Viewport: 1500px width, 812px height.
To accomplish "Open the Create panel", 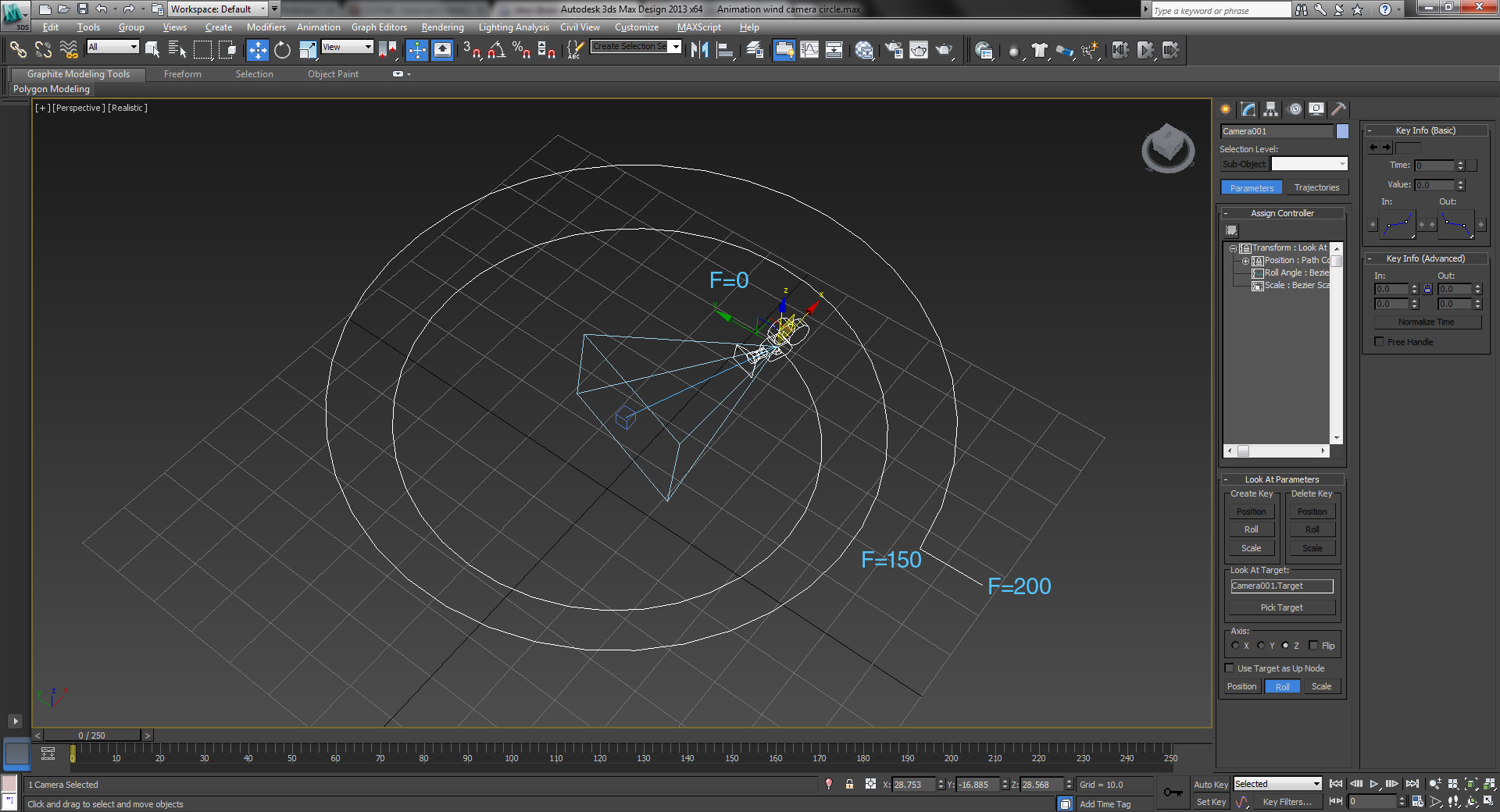I will click(x=1226, y=109).
